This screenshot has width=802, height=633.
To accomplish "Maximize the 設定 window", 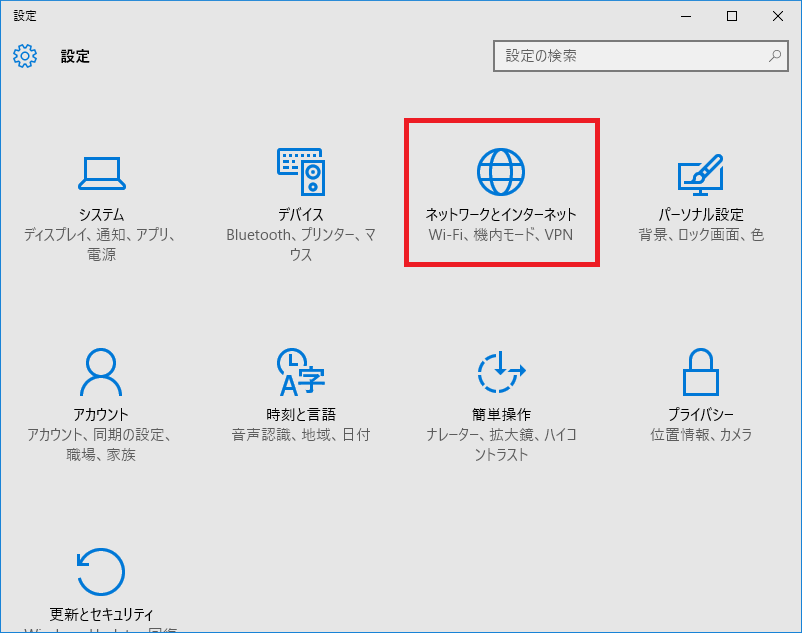I will 732,16.
